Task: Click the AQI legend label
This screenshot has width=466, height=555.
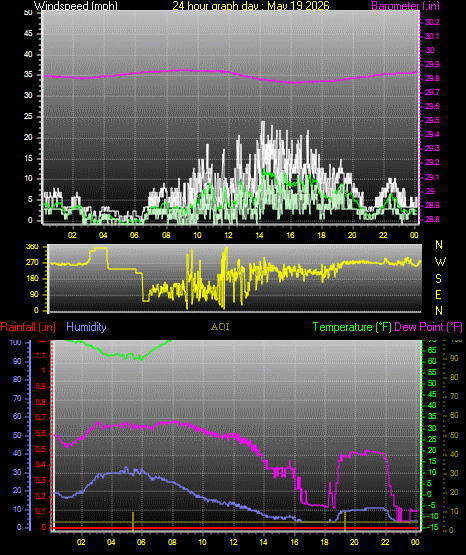Action: point(220,327)
